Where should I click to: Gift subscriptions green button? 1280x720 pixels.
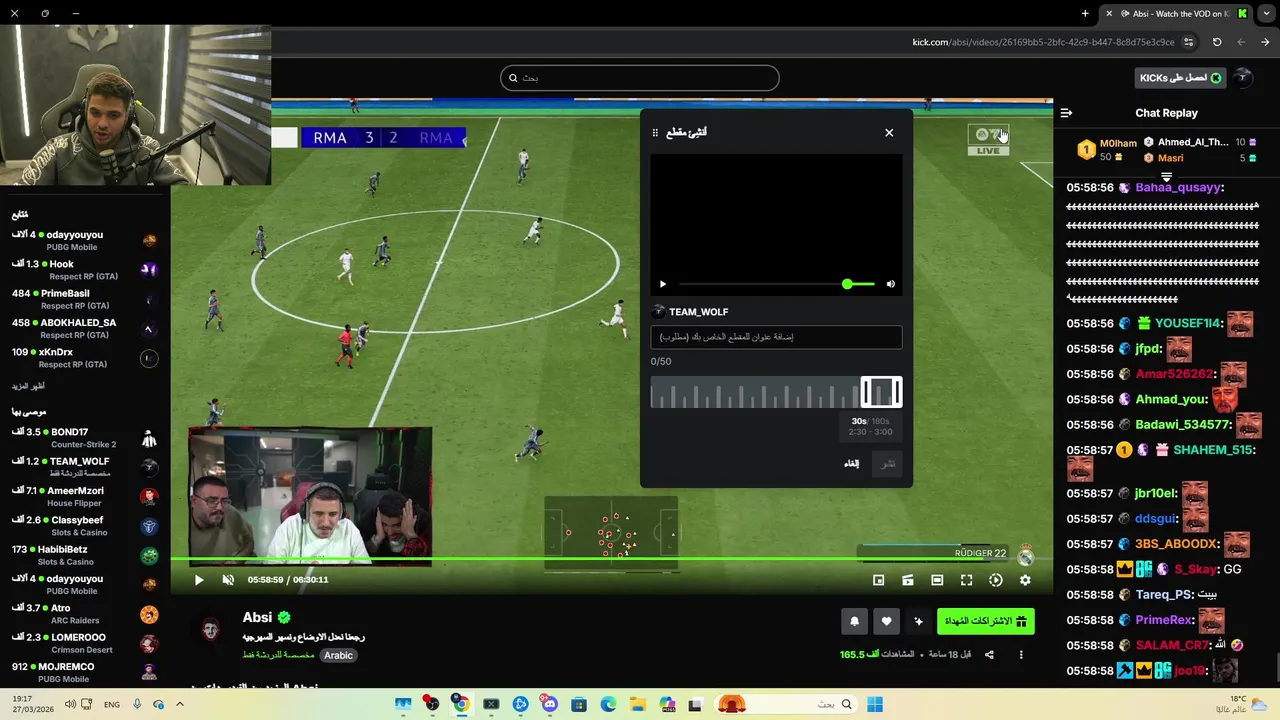pos(985,622)
